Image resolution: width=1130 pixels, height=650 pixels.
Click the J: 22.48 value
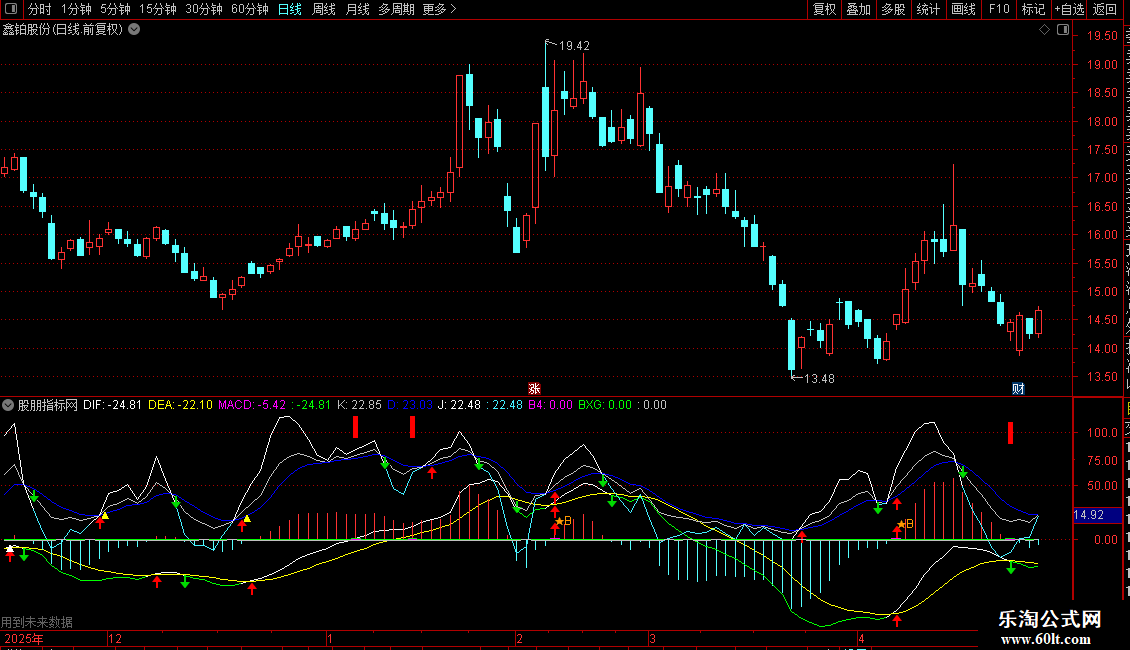coord(459,405)
